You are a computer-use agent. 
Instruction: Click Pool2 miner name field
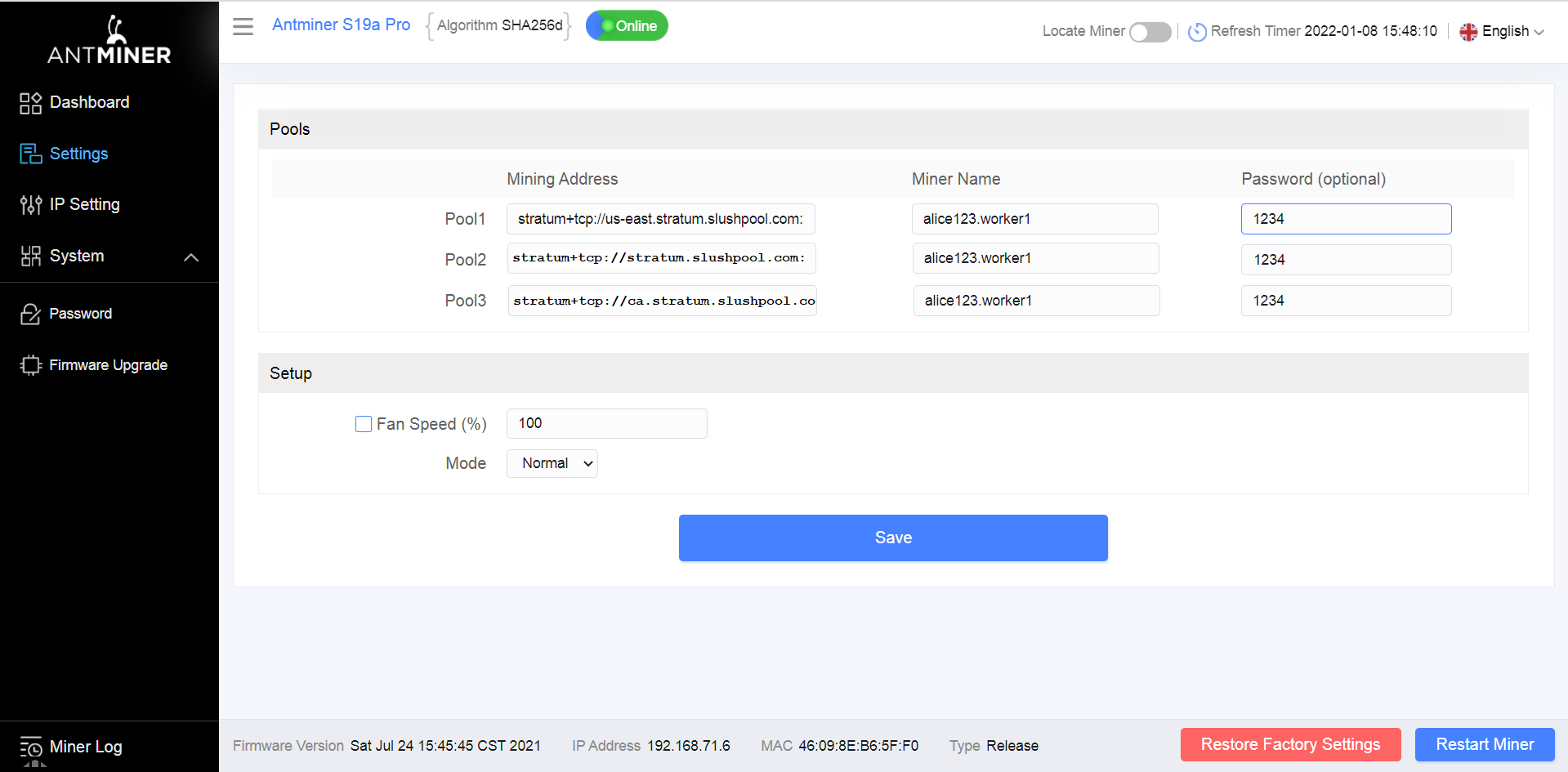pyautogui.click(x=1036, y=258)
